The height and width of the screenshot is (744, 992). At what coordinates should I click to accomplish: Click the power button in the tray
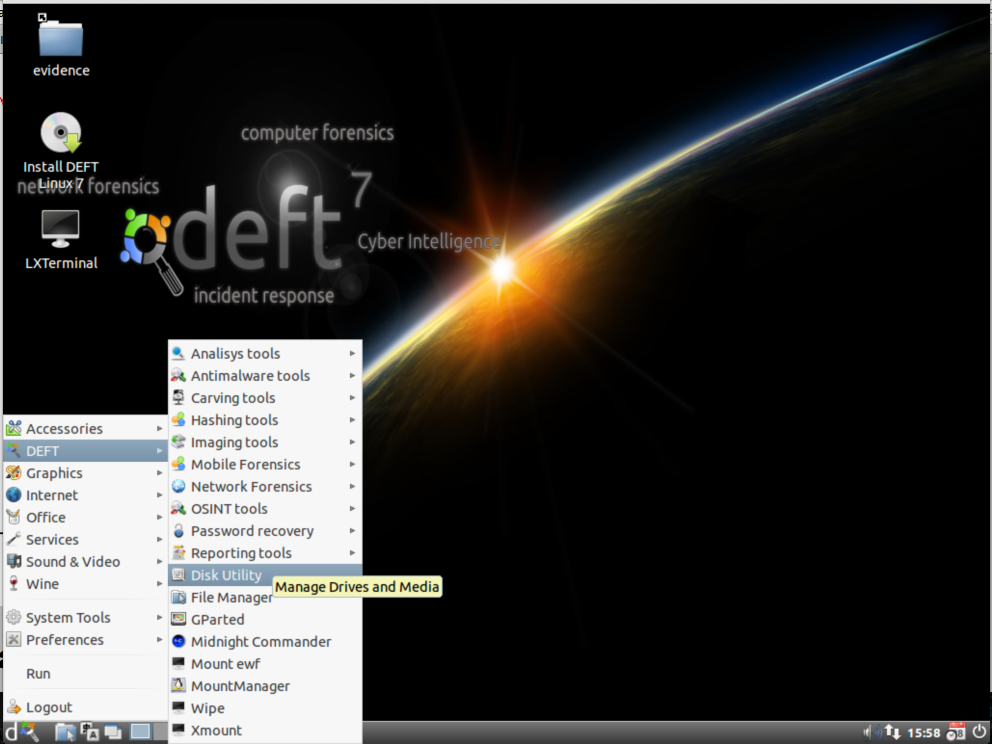click(x=979, y=733)
